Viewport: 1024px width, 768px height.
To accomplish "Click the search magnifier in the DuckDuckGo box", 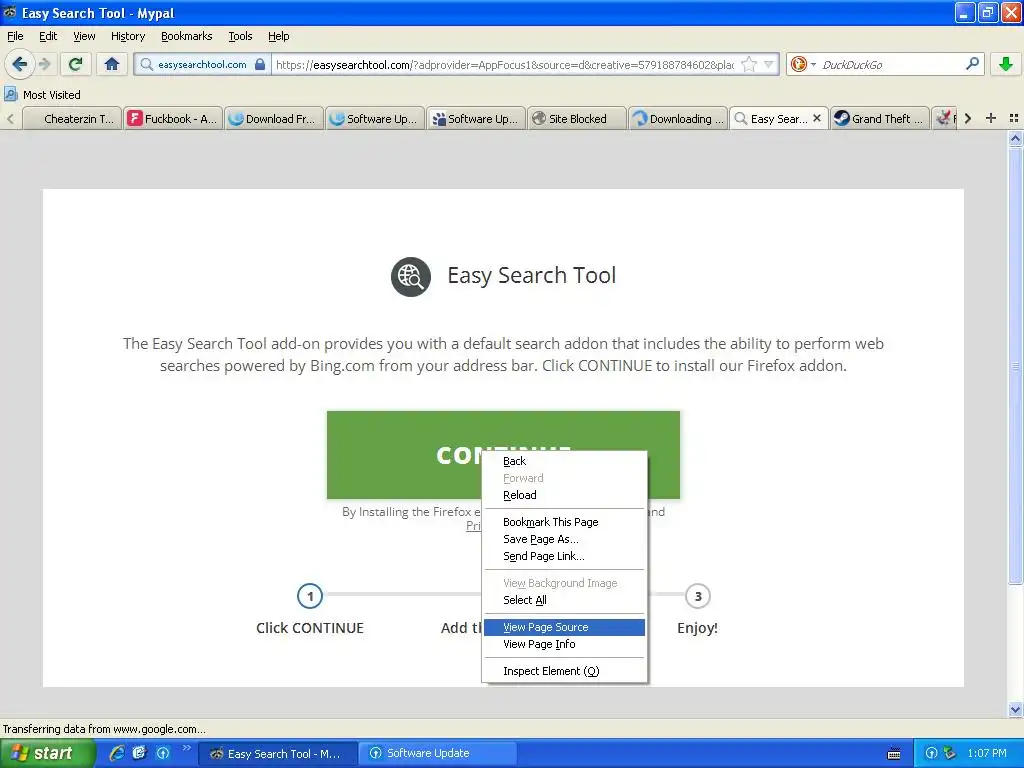I will [x=972, y=64].
